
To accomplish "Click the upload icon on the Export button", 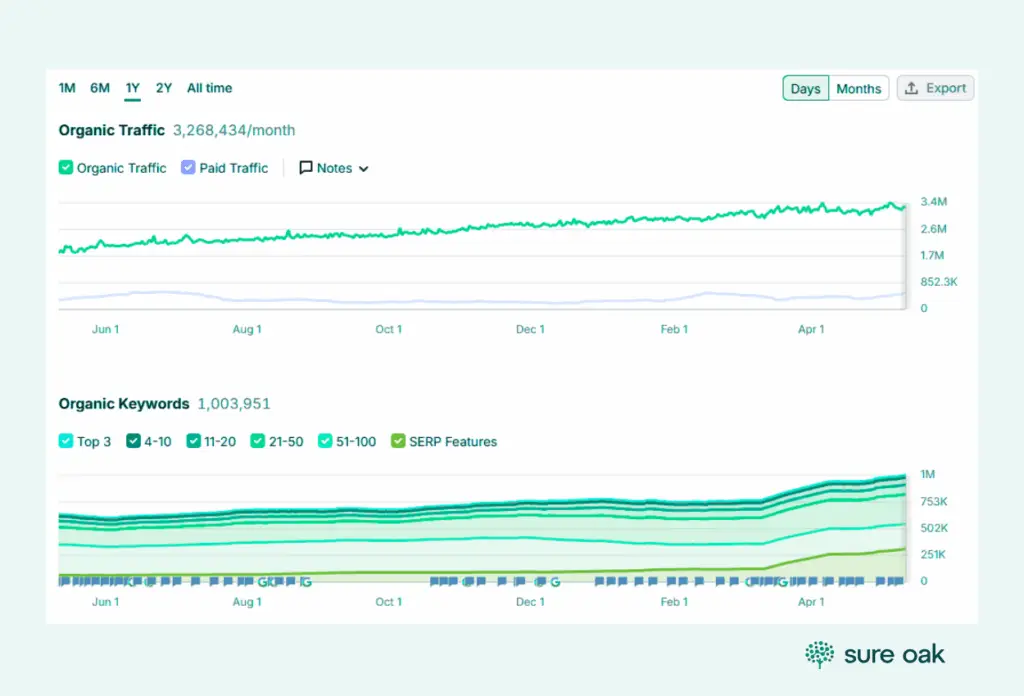I will pyautogui.click(x=913, y=88).
